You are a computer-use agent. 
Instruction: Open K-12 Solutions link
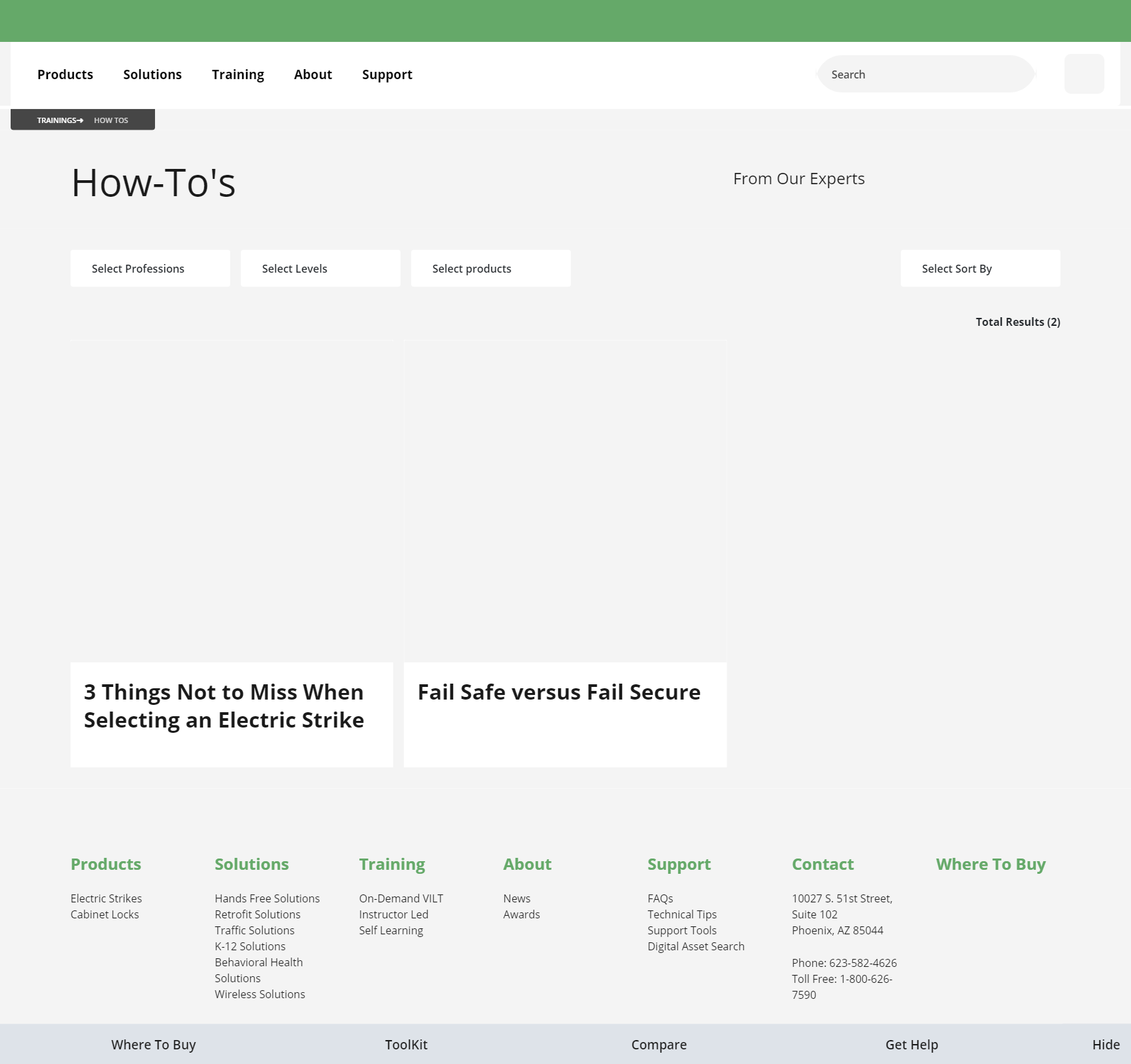coord(250,946)
